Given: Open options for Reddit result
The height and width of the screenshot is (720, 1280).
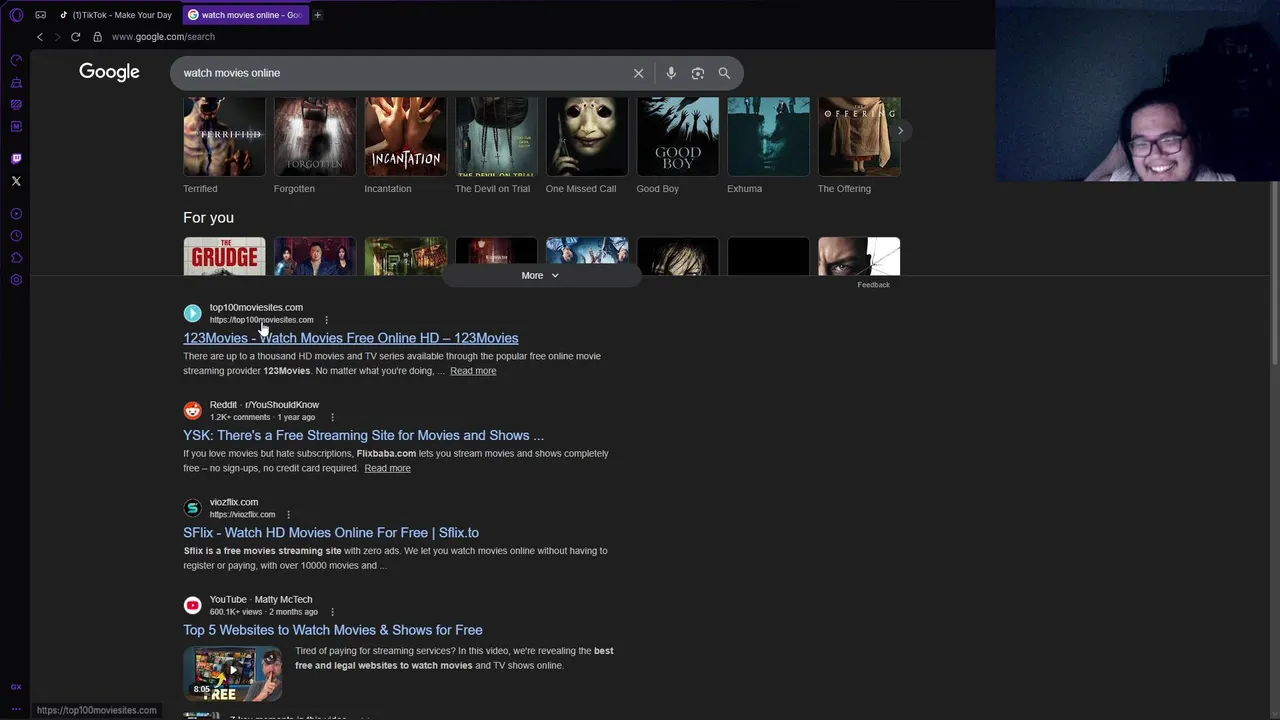Looking at the screenshot, I should click(332, 417).
